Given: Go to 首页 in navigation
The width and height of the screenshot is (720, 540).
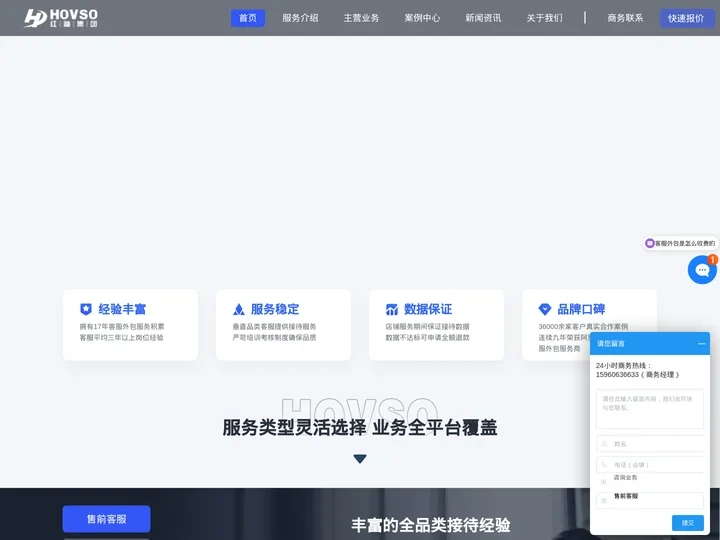Looking at the screenshot, I should (248, 18).
